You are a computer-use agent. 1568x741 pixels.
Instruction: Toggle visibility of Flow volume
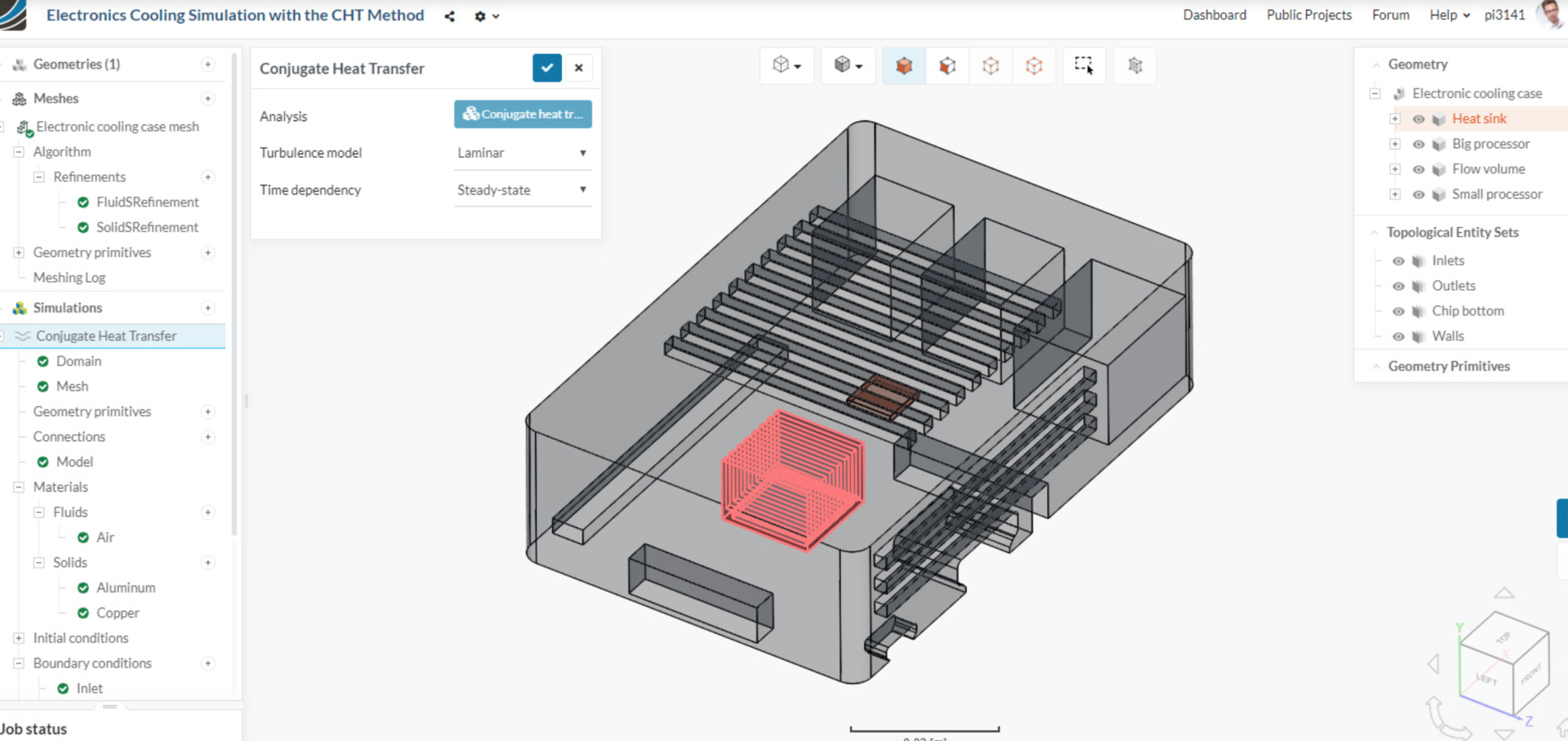(x=1419, y=170)
